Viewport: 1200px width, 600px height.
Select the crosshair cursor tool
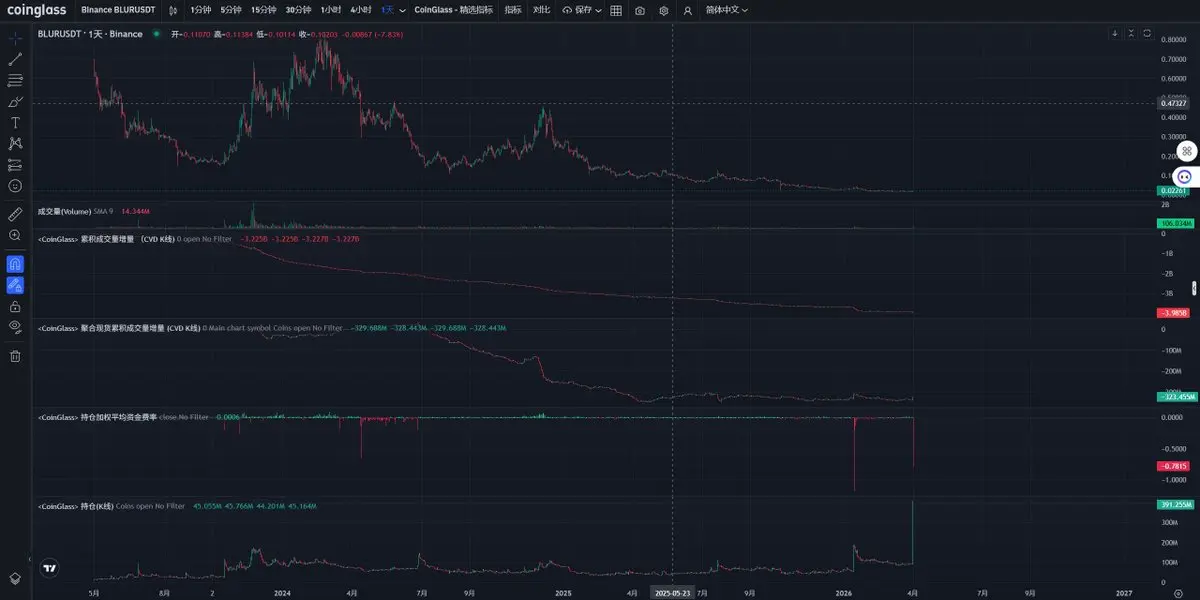(15, 38)
